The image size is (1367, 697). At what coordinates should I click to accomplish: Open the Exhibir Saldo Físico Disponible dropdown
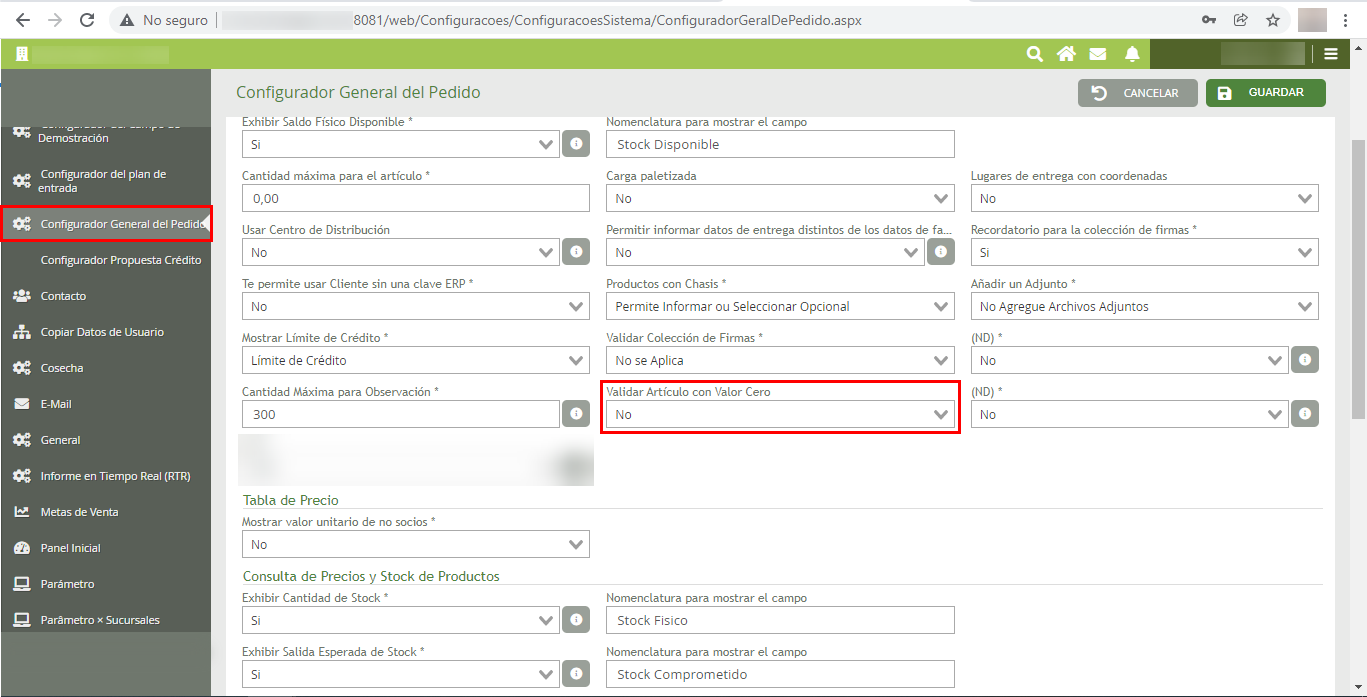(x=401, y=144)
